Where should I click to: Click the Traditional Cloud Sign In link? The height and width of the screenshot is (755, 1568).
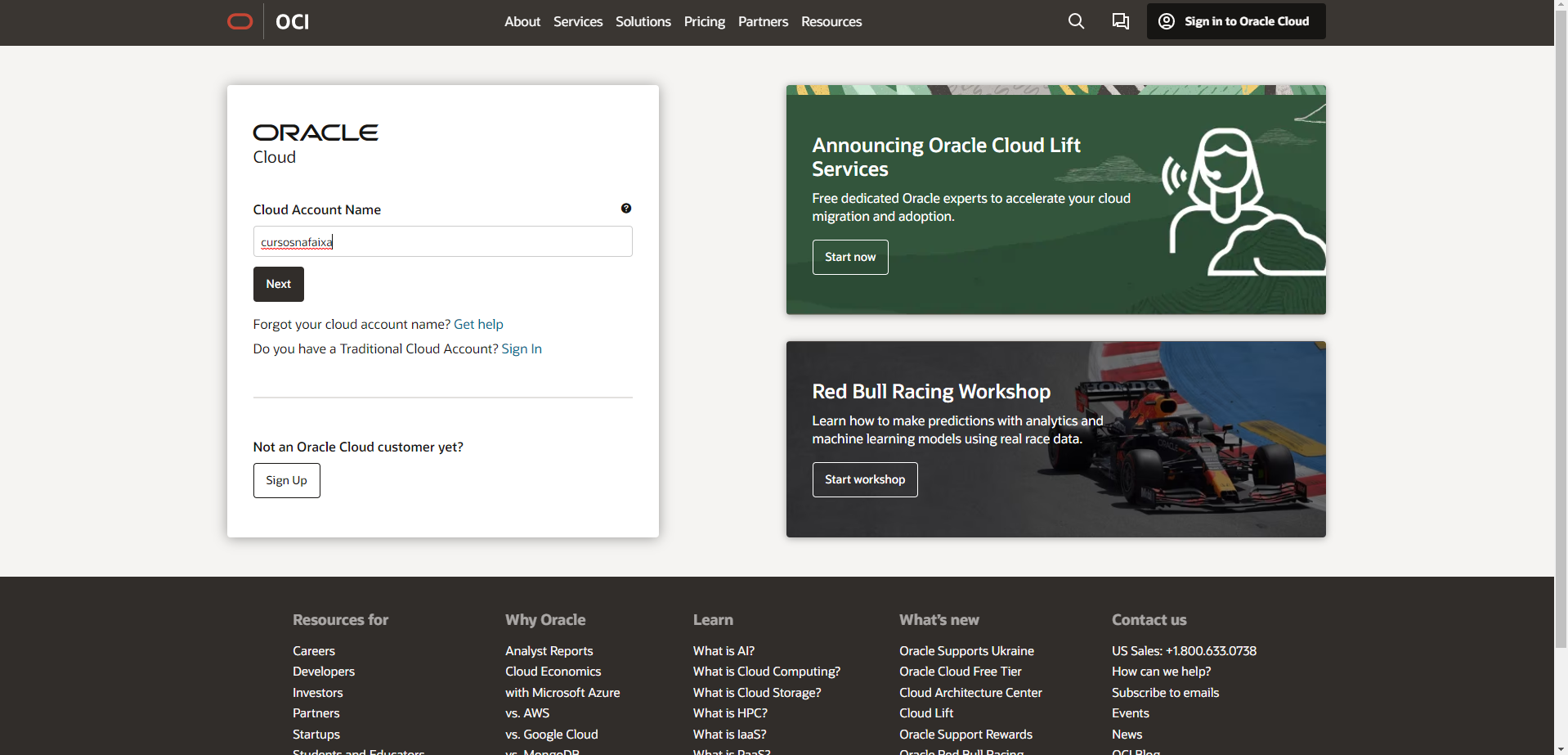click(x=521, y=348)
